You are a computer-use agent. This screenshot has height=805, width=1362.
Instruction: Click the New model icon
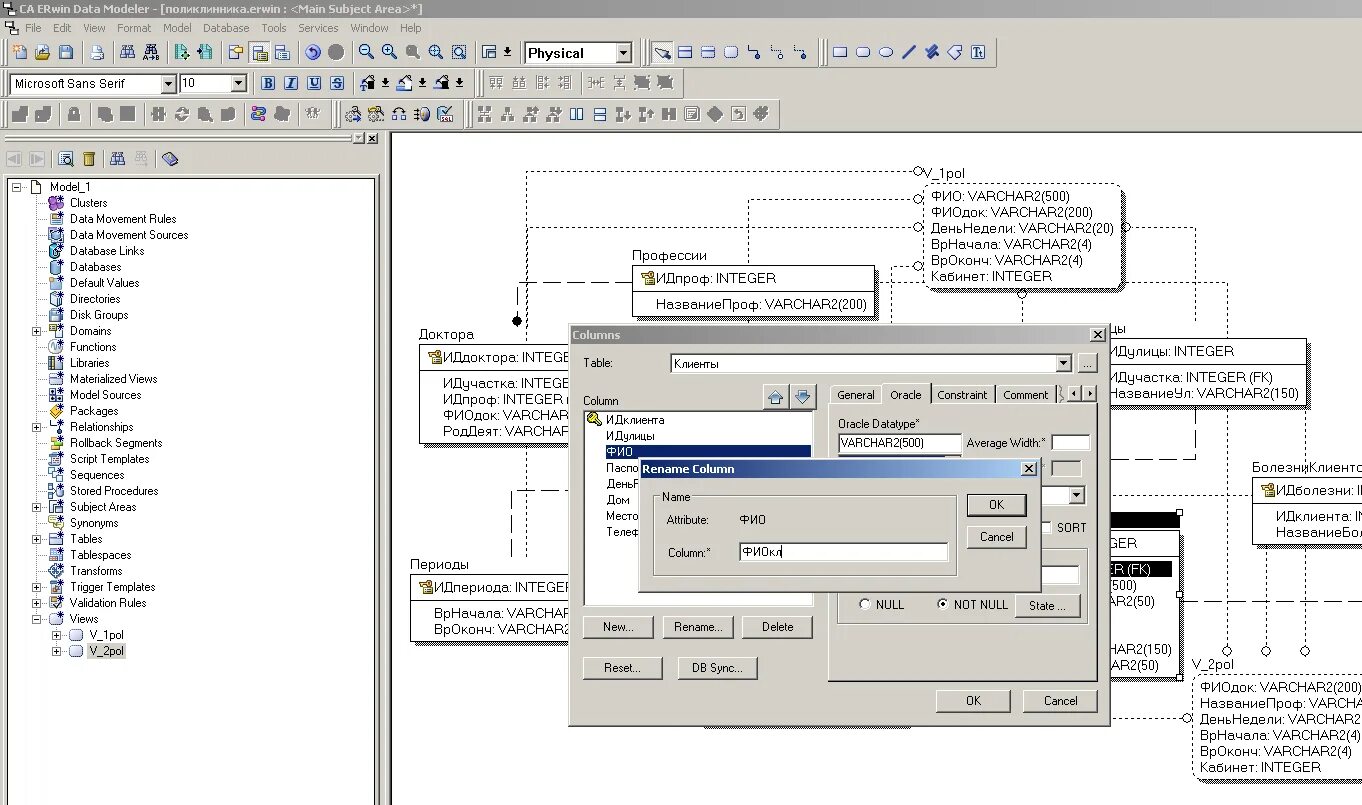(x=20, y=52)
